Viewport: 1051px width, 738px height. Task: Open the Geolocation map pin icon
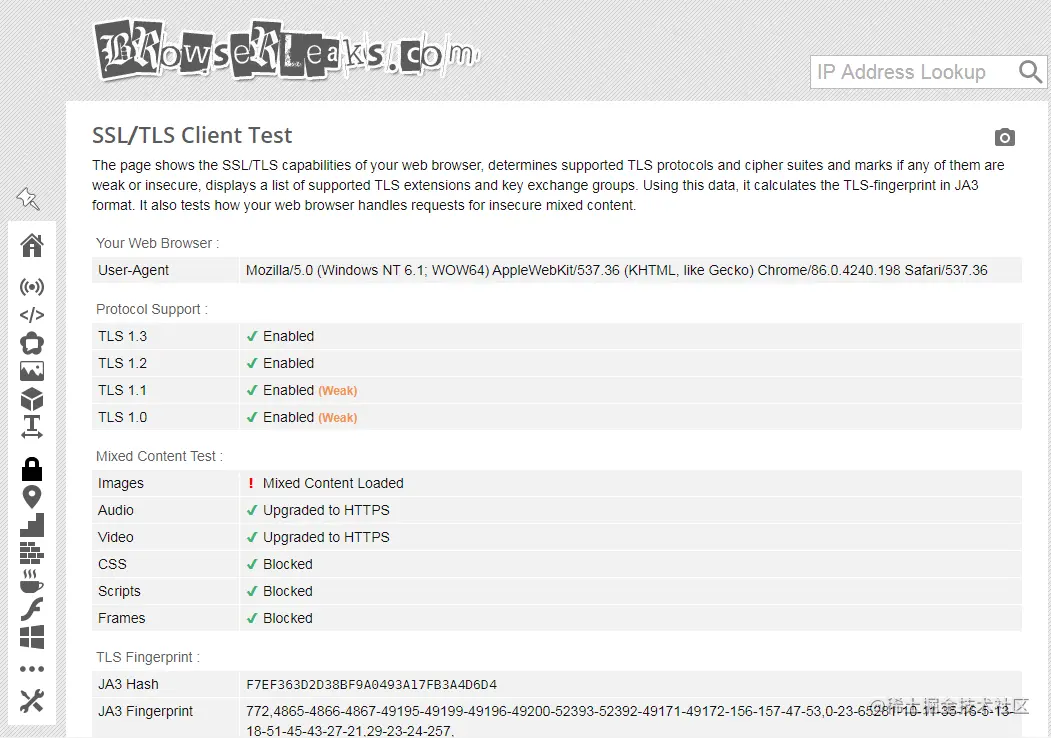pyautogui.click(x=32, y=497)
